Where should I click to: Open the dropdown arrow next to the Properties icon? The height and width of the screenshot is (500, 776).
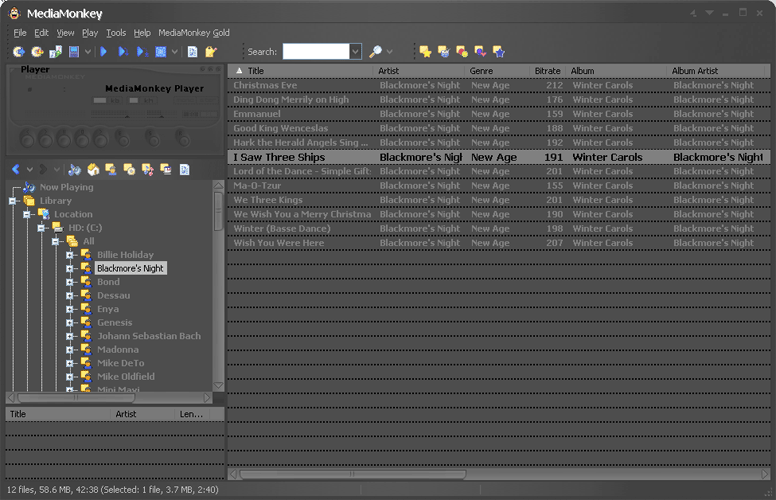[x=174, y=51]
